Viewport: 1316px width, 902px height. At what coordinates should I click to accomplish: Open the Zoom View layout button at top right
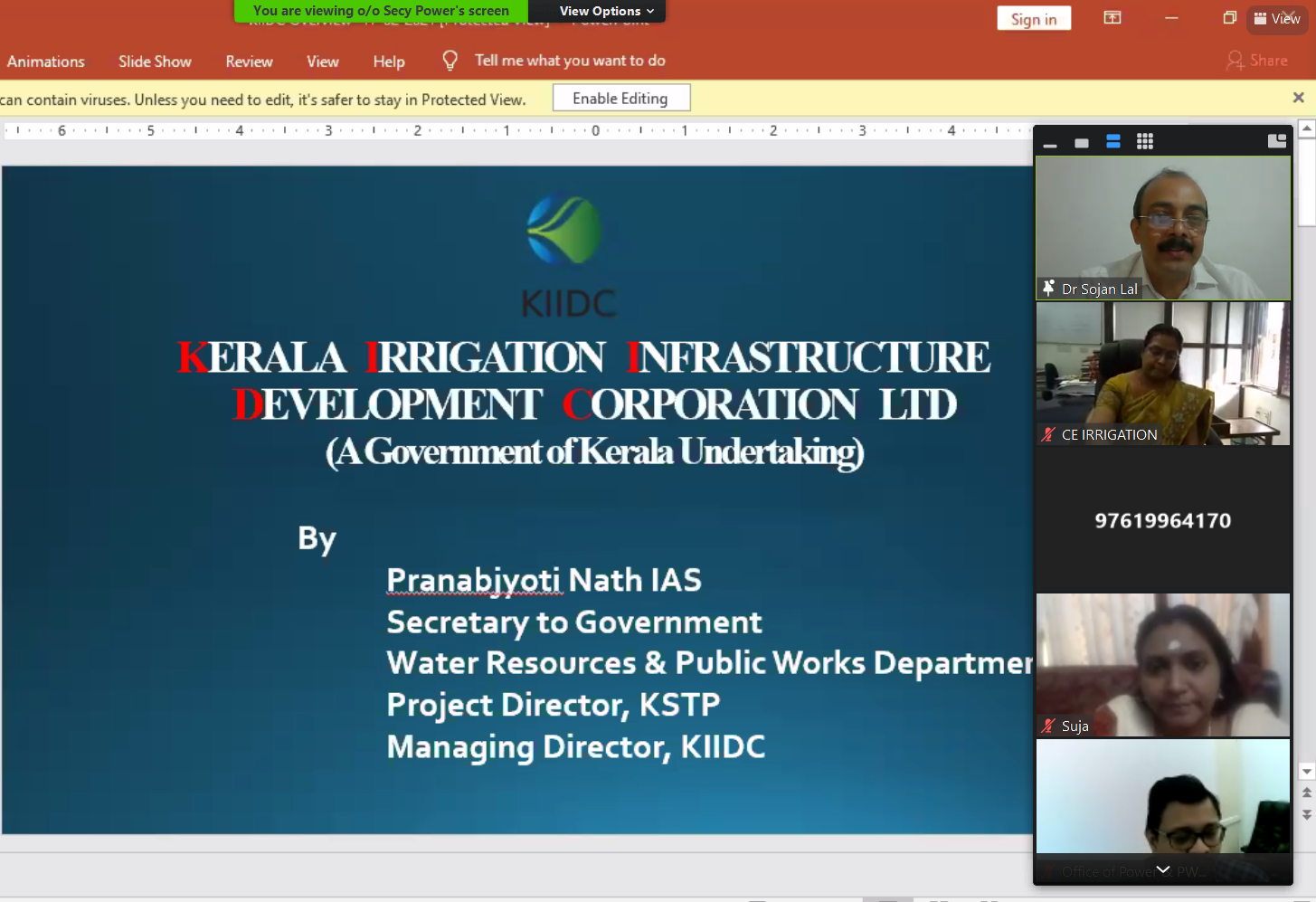pyautogui.click(x=1277, y=18)
